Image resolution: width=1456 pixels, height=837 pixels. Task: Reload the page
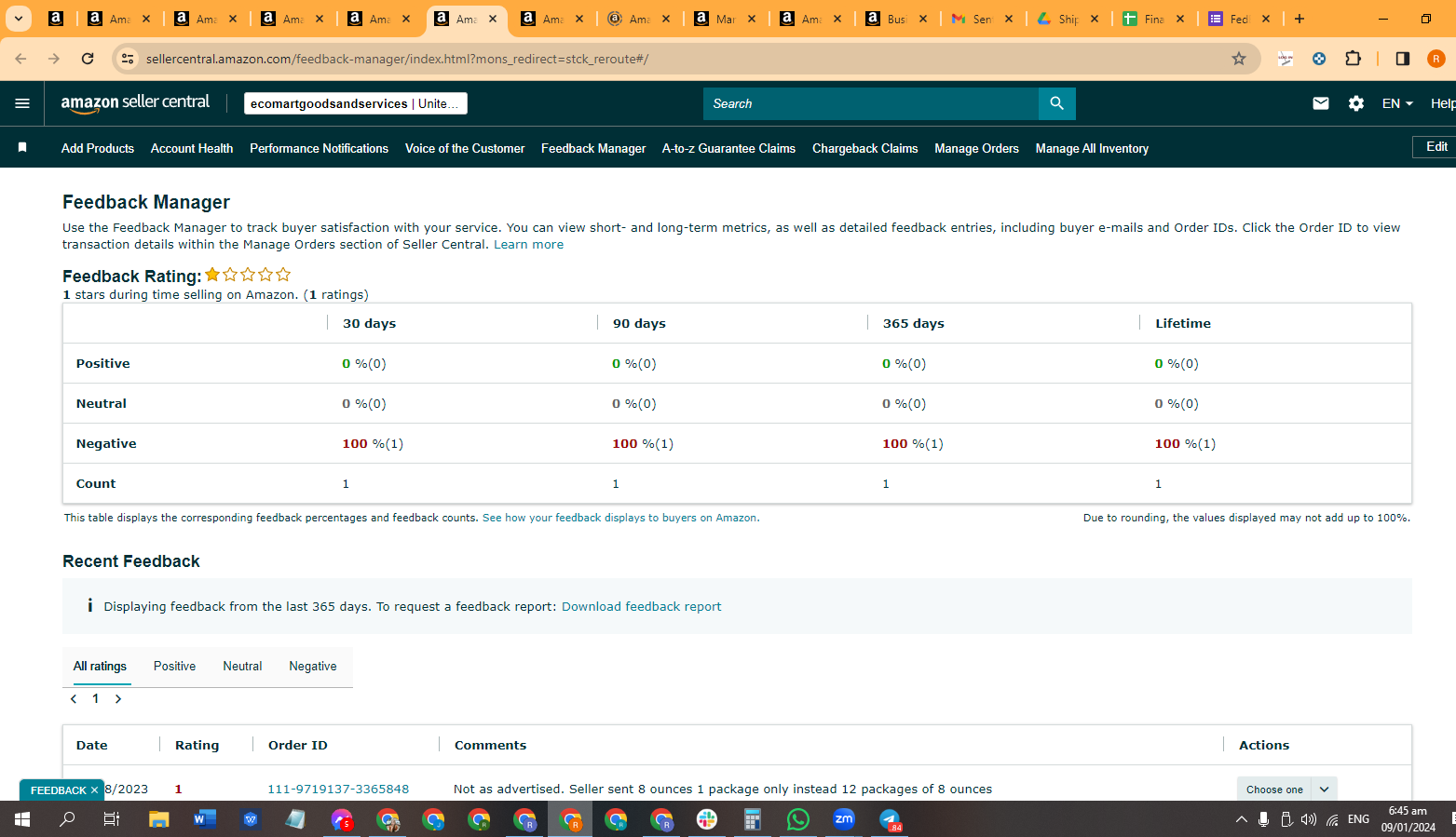pos(88,59)
